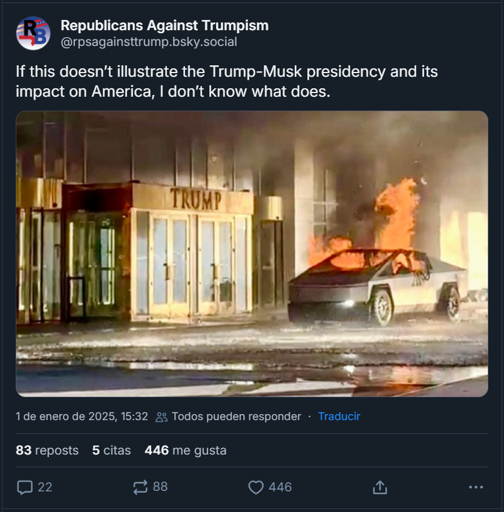This screenshot has width=504, height=512.
Task: Open the Republicans Against Trumpism profile name
Action: pyautogui.click(x=164, y=25)
